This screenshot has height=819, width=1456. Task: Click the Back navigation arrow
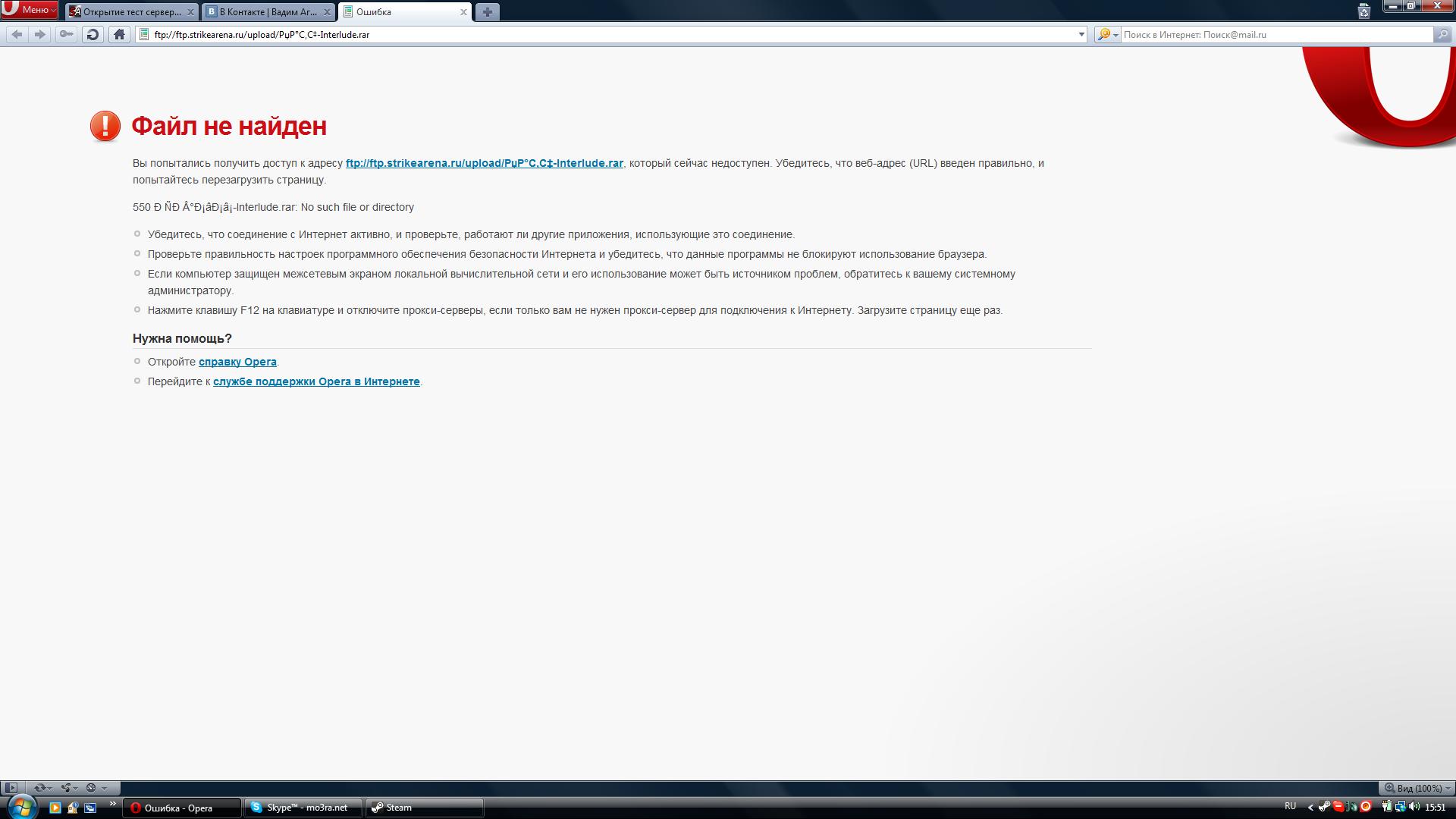point(17,34)
